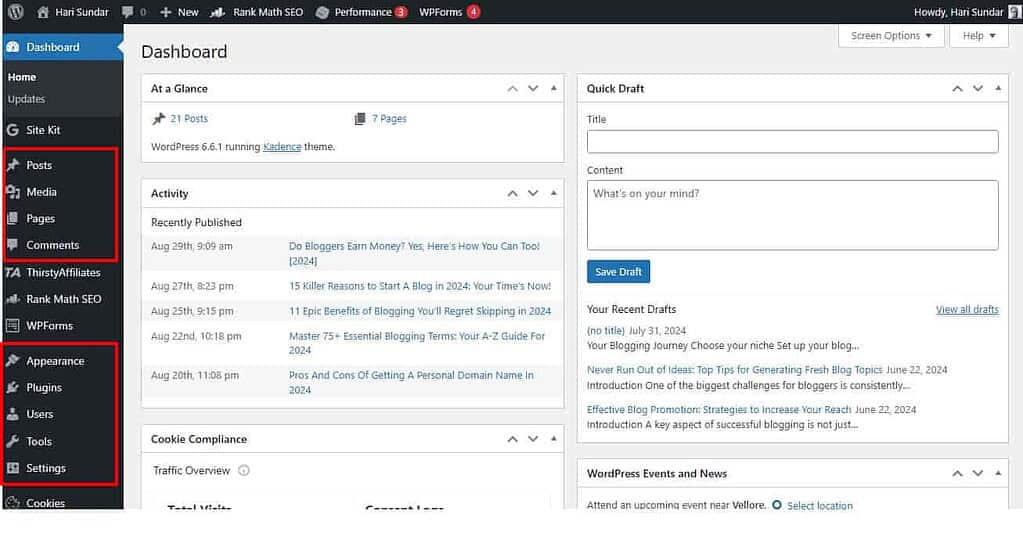The height and width of the screenshot is (536, 1023).
Task: Collapse the At a Glance panel
Action: click(x=553, y=88)
